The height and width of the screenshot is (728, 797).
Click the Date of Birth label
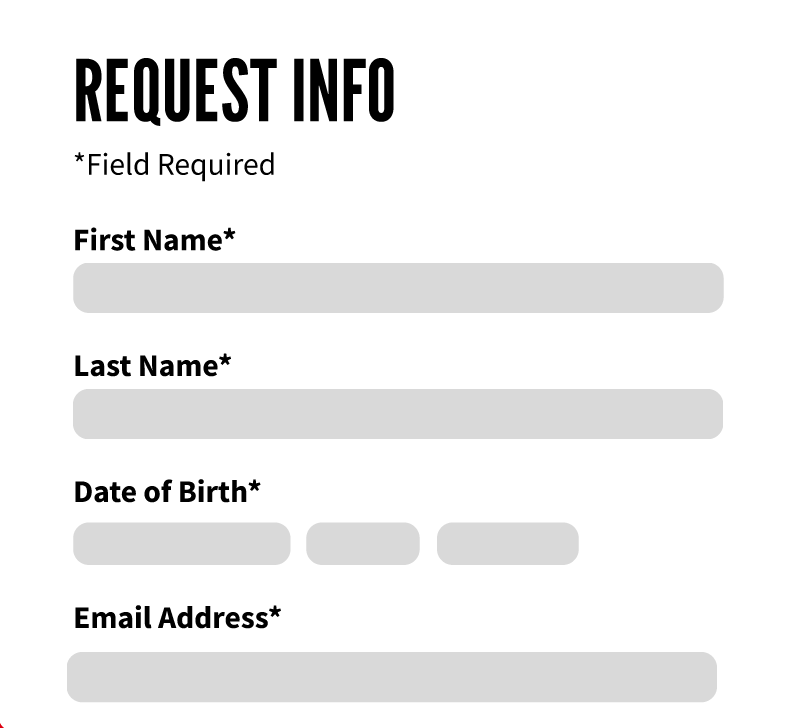160,492
